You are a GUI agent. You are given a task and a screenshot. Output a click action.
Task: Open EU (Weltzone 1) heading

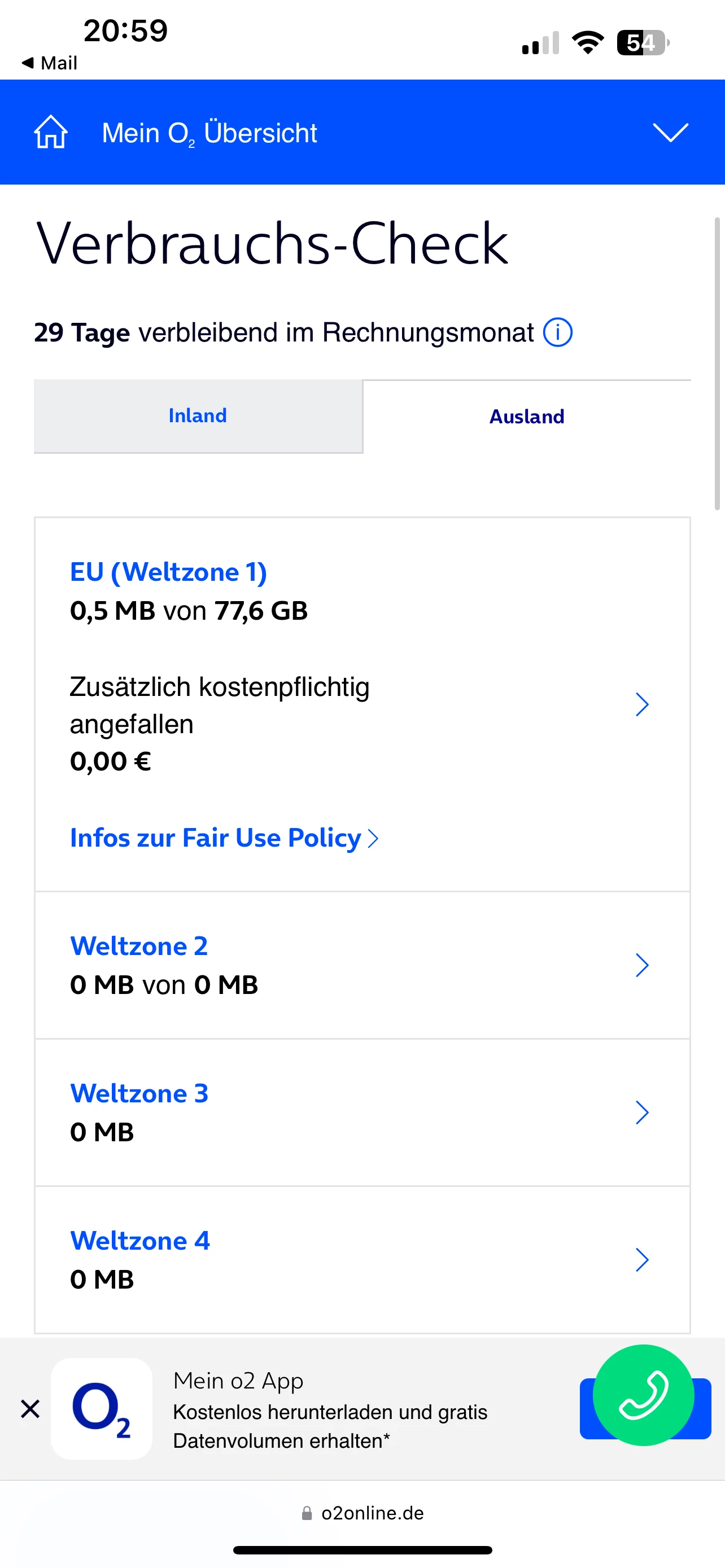point(169,572)
